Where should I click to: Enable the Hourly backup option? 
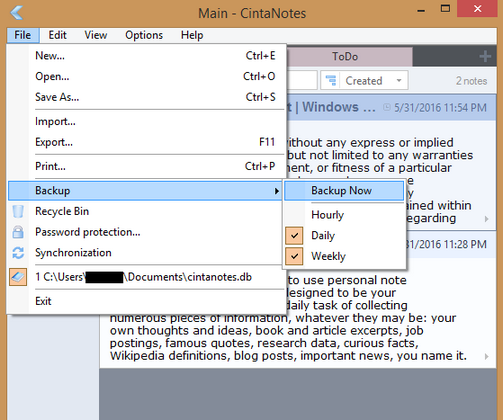pos(344,215)
